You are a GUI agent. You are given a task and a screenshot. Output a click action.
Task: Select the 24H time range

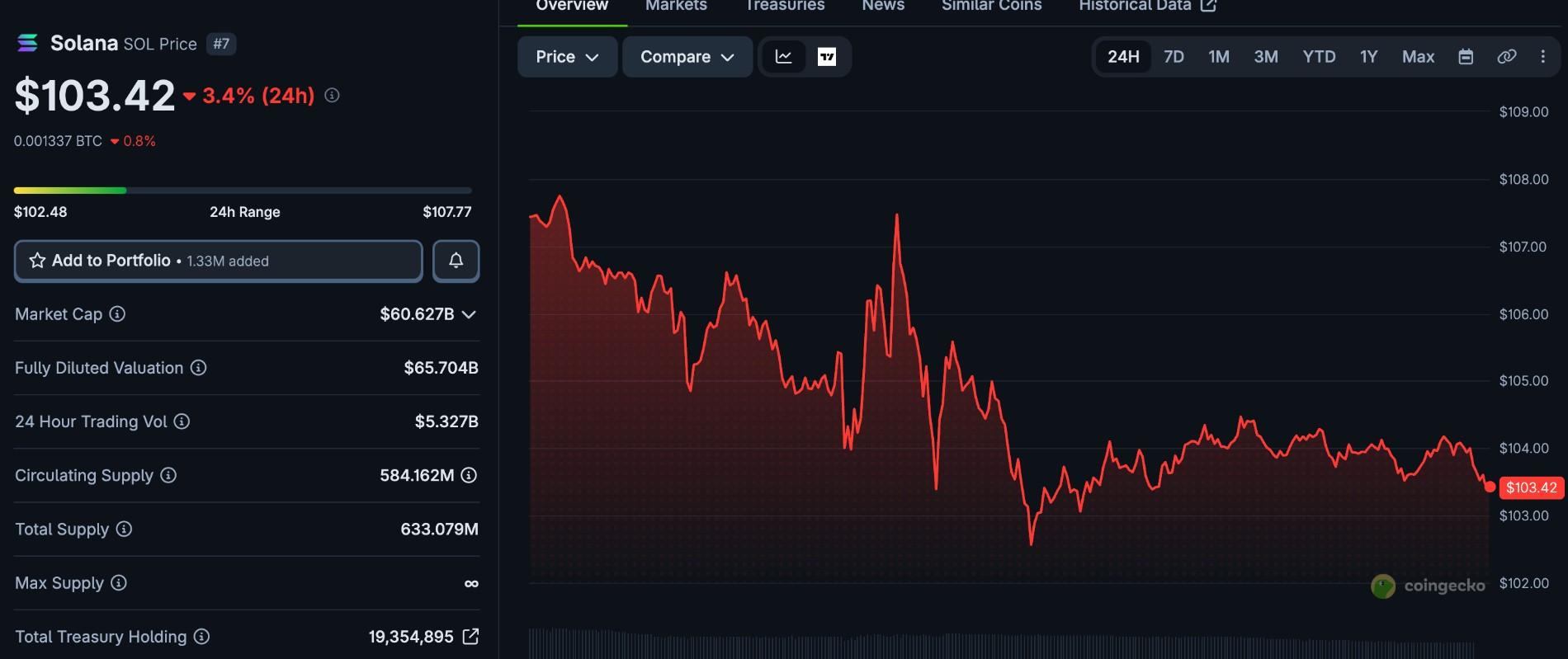[x=1123, y=57]
